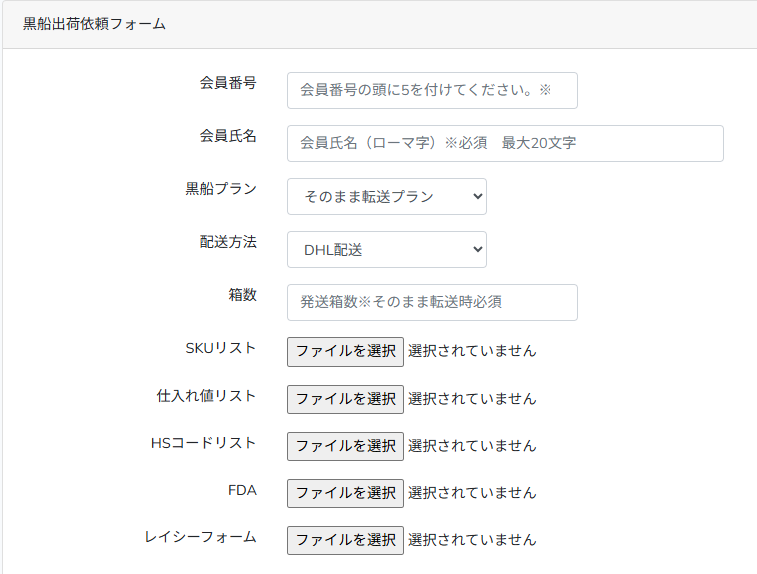Expand the 配送方法 DHL配送 dropdown
Image resolution: width=757 pixels, height=574 pixels.
click(x=386, y=250)
